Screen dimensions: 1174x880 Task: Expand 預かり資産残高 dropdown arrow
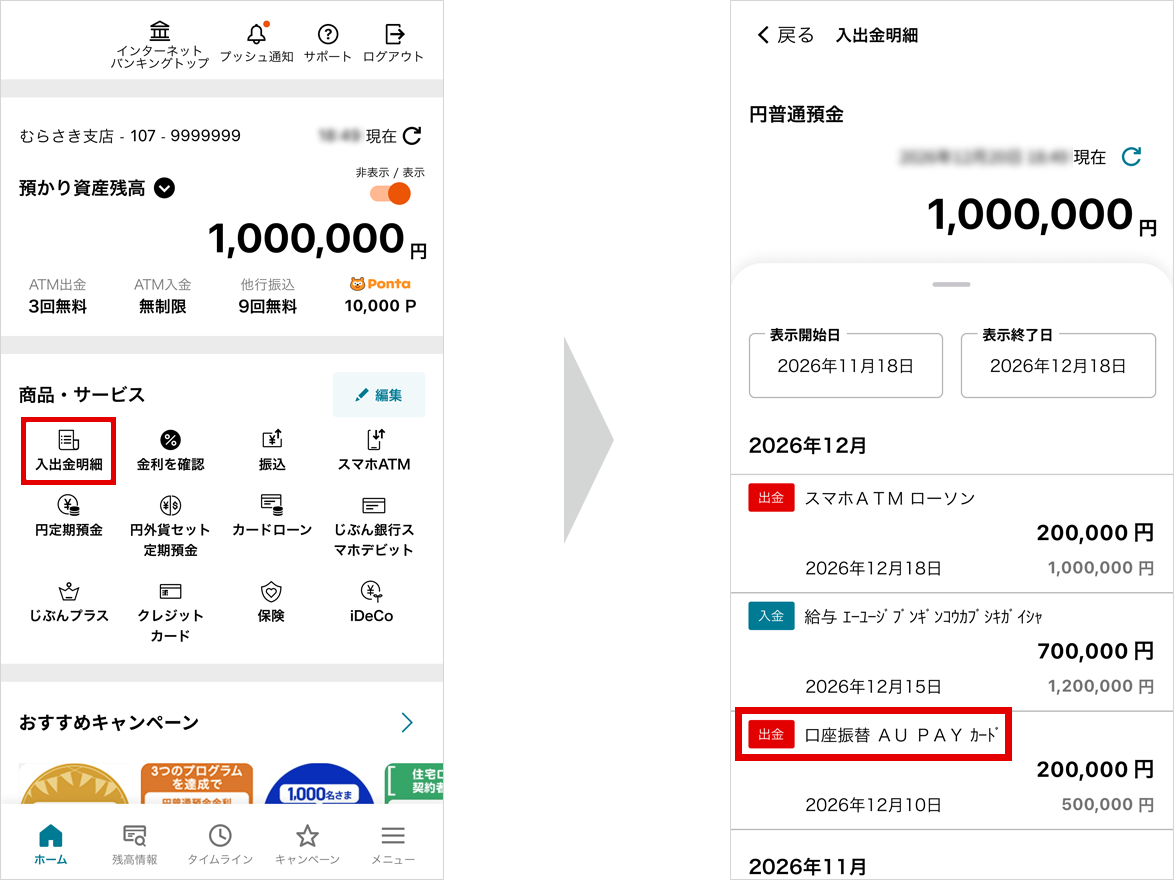[x=165, y=188]
